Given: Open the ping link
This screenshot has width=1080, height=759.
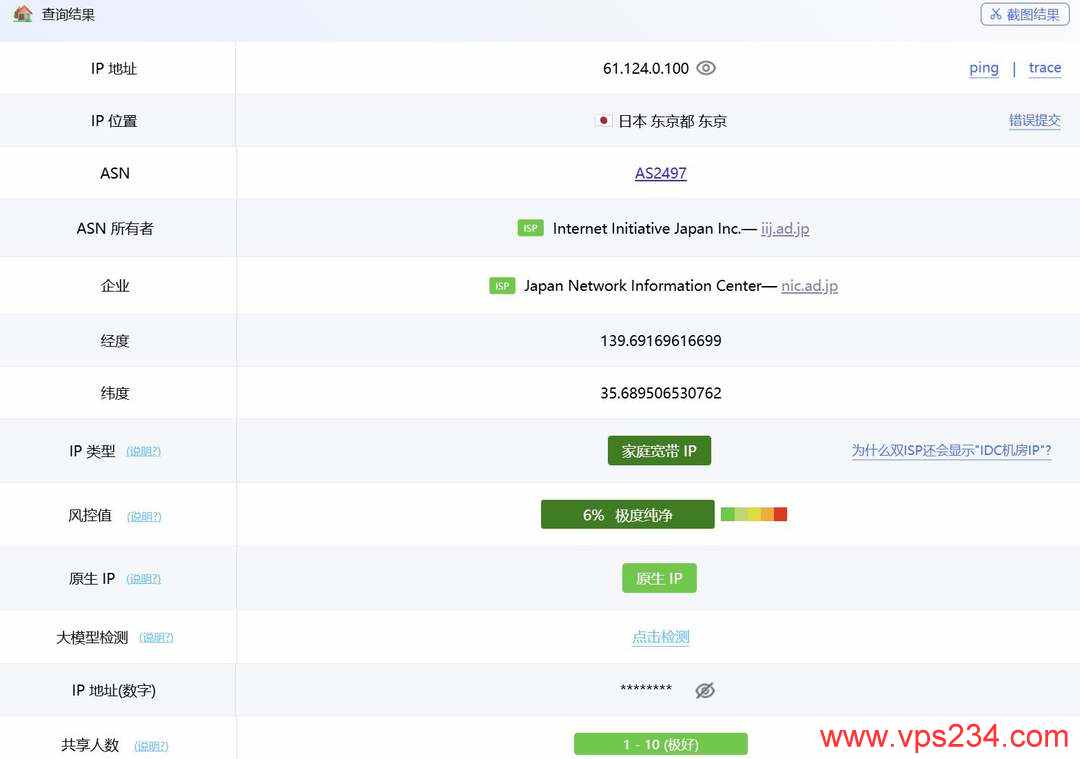Looking at the screenshot, I should [x=984, y=68].
